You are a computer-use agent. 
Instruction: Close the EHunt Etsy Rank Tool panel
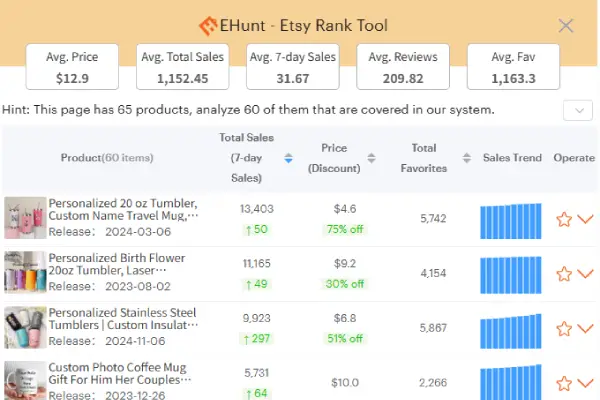pyautogui.click(x=566, y=26)
